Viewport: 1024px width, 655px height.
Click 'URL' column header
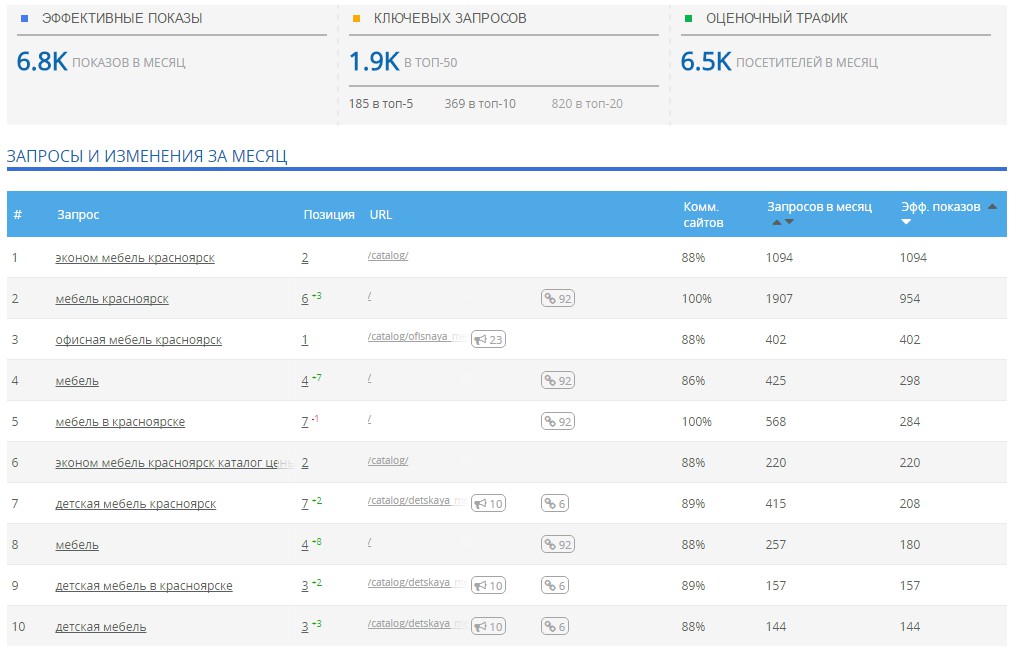point(381,215)
